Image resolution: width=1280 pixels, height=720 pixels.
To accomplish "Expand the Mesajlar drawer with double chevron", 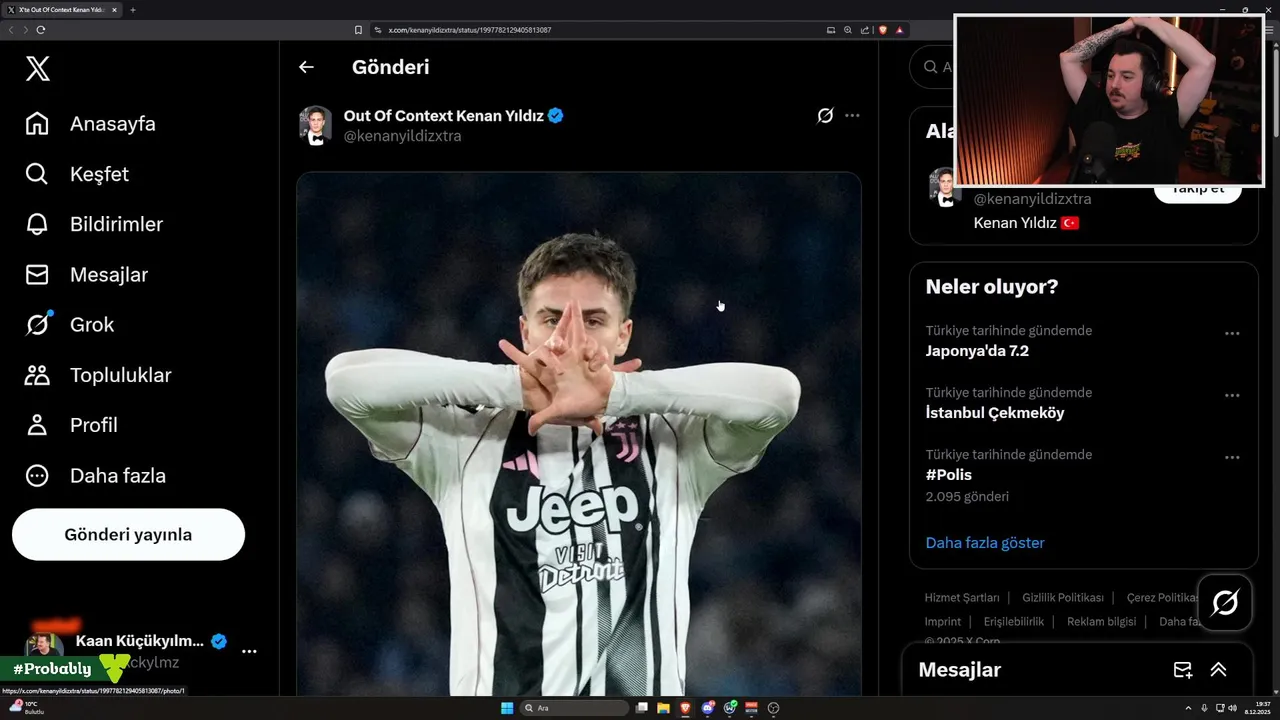I will (x=1218, y=670).
